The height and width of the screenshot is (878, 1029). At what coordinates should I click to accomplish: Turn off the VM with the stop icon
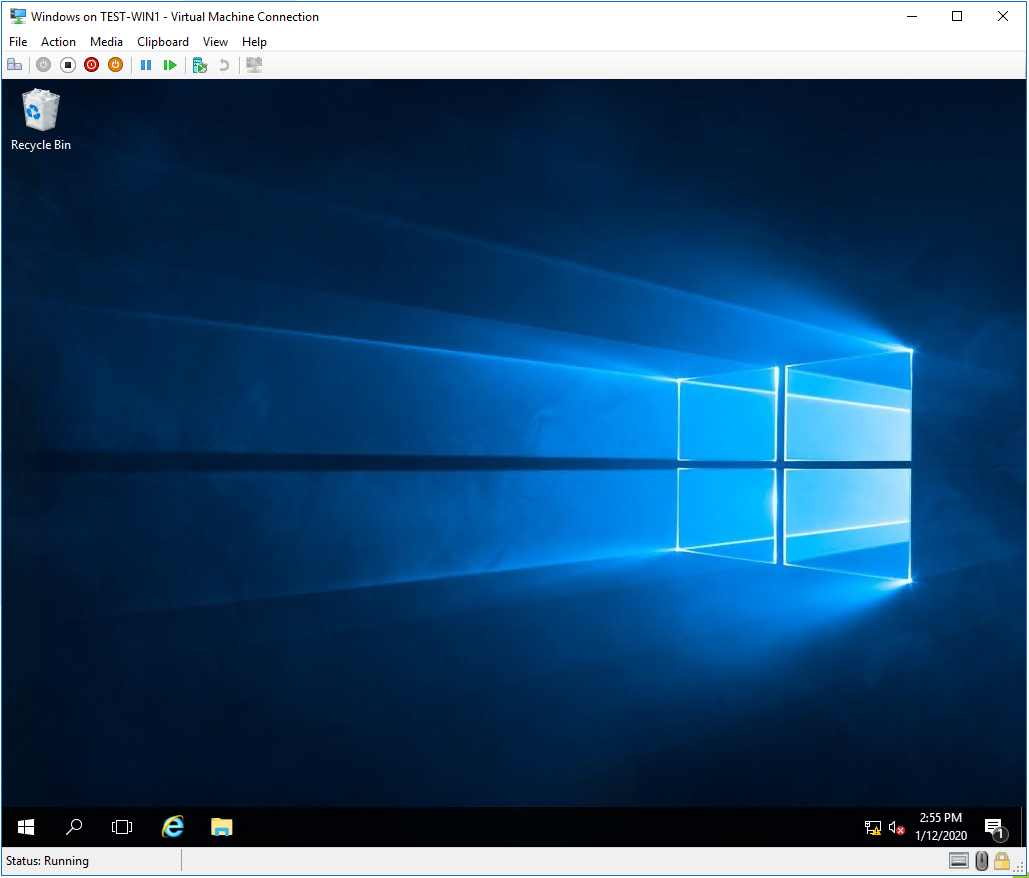point(68,65)
